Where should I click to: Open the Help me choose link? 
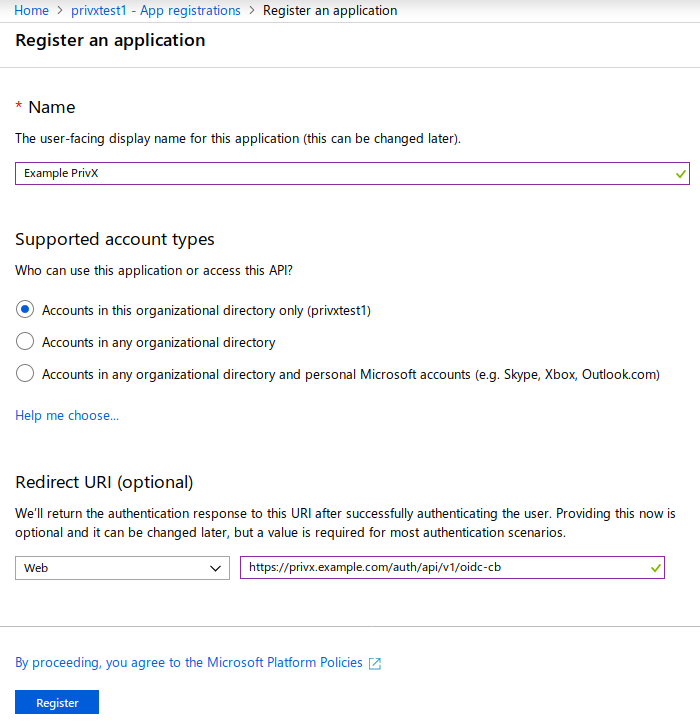click(67, 415)
